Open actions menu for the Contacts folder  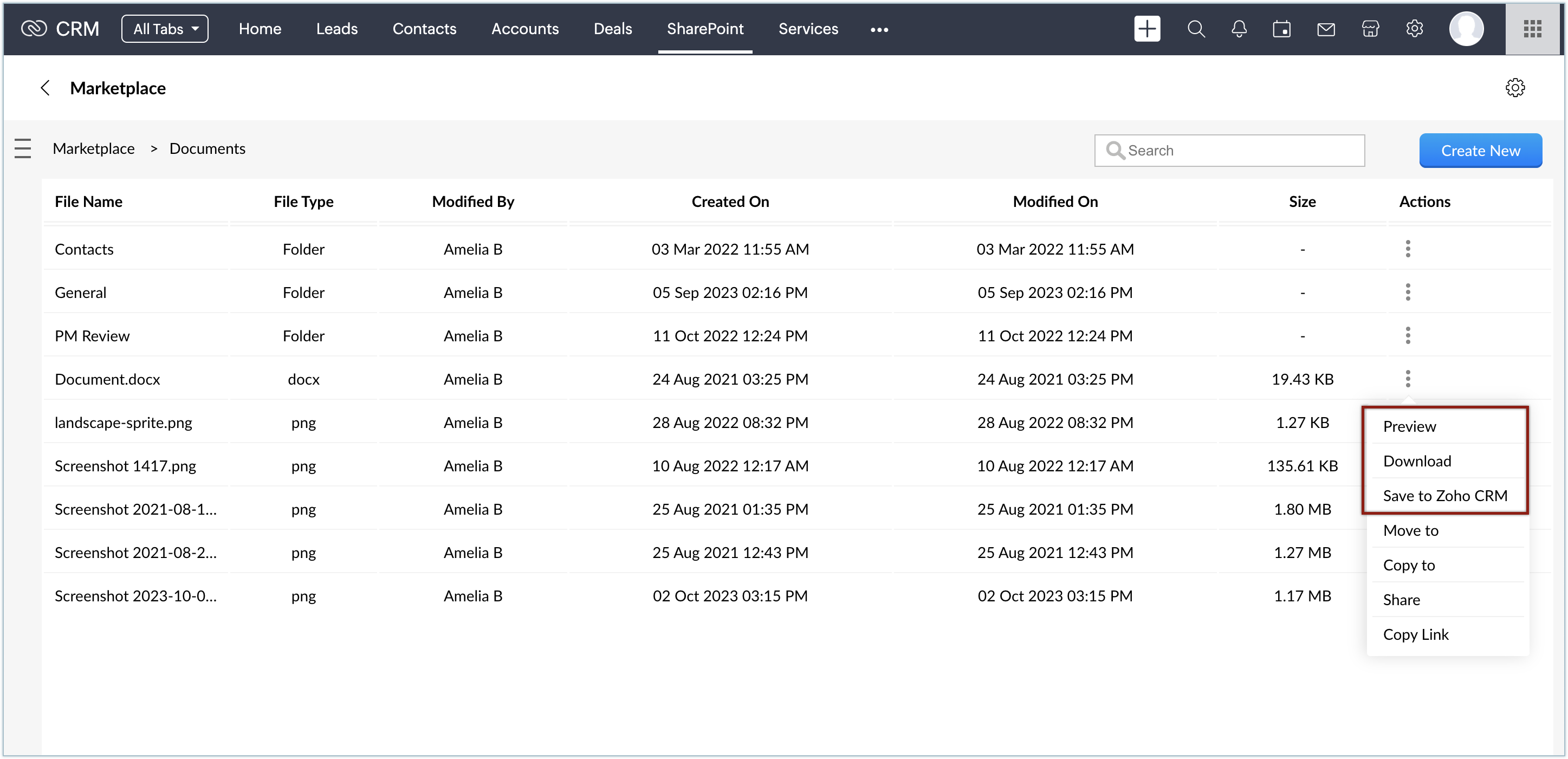tap(1407, 249)
